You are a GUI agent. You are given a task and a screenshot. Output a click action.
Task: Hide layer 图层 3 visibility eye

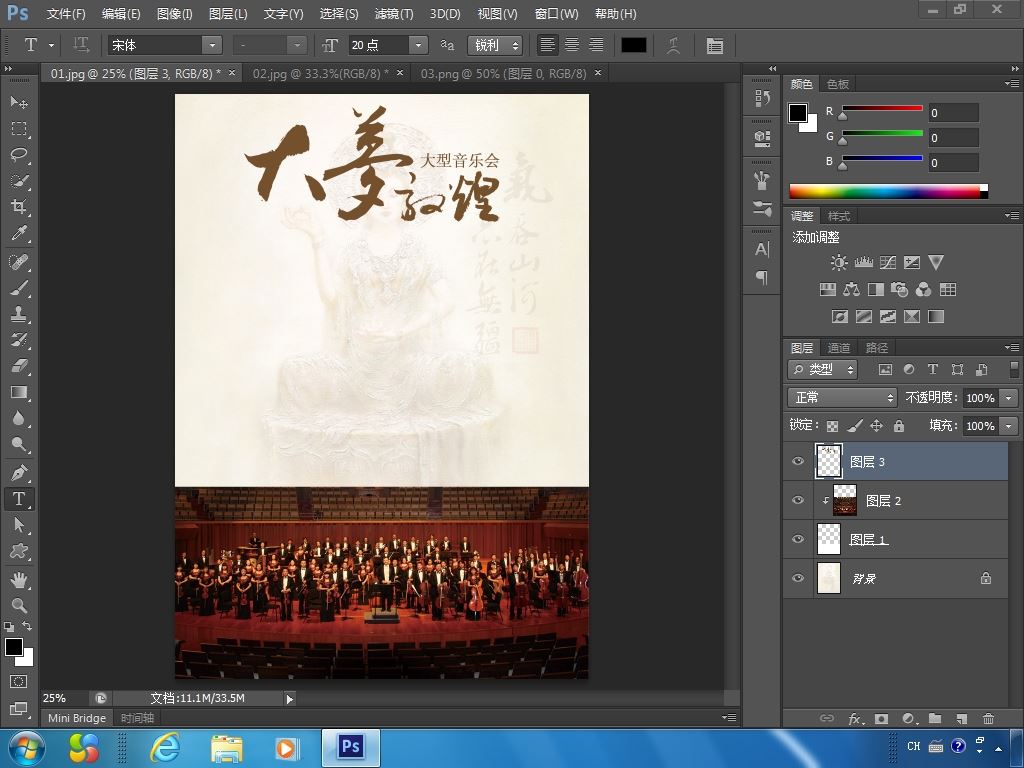tap(798, 461)
